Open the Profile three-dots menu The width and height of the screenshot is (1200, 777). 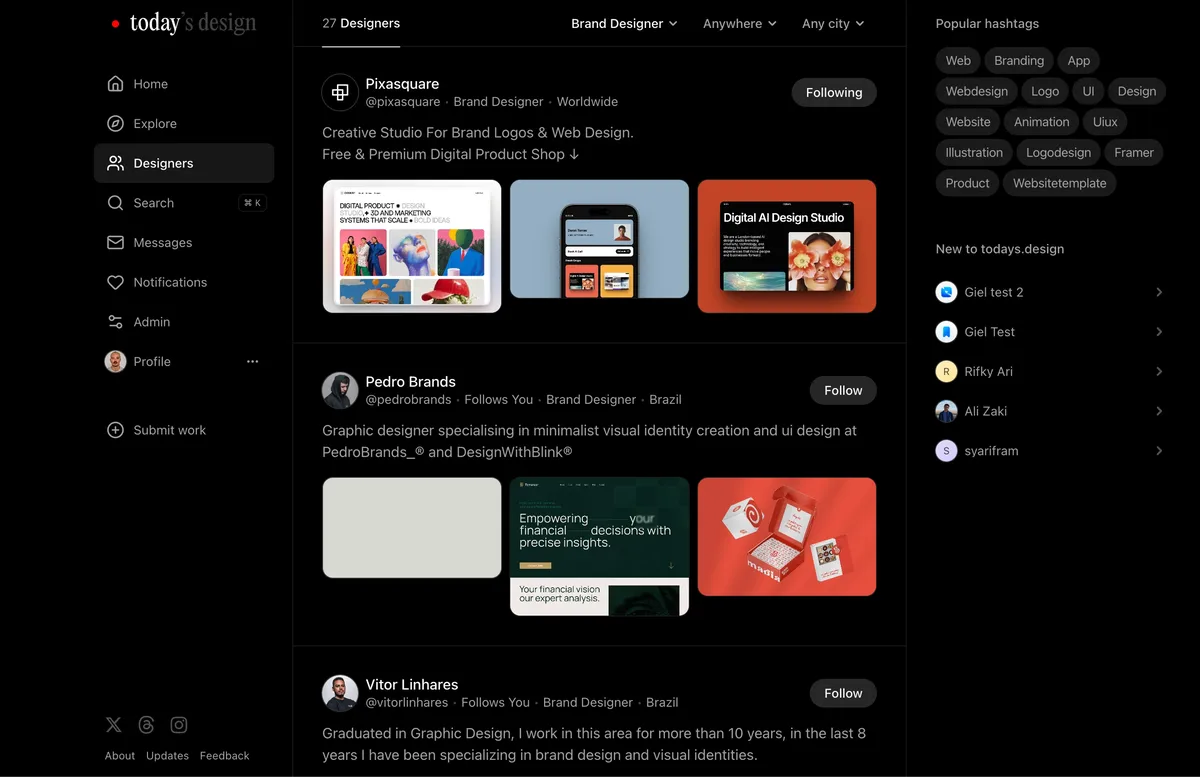(x=252, y=361)
